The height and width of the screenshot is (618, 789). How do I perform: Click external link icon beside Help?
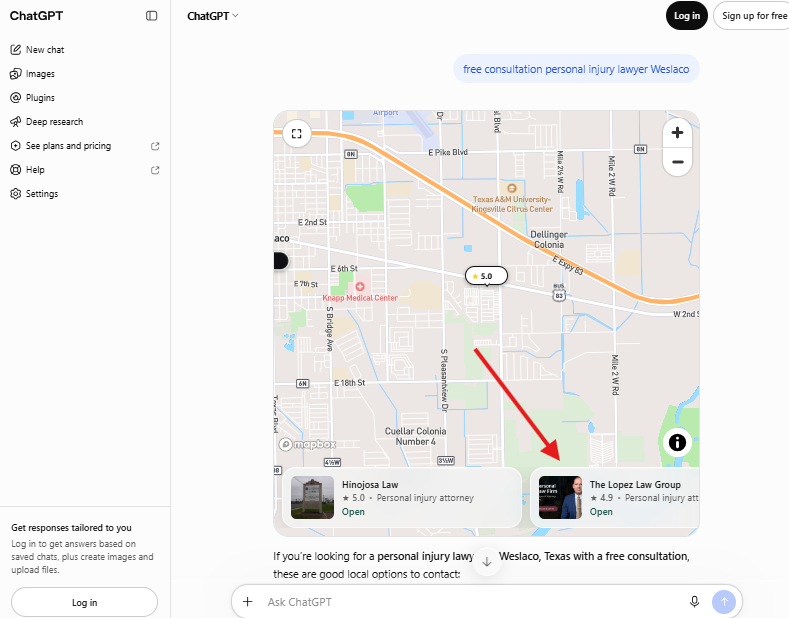pos(155,170)
